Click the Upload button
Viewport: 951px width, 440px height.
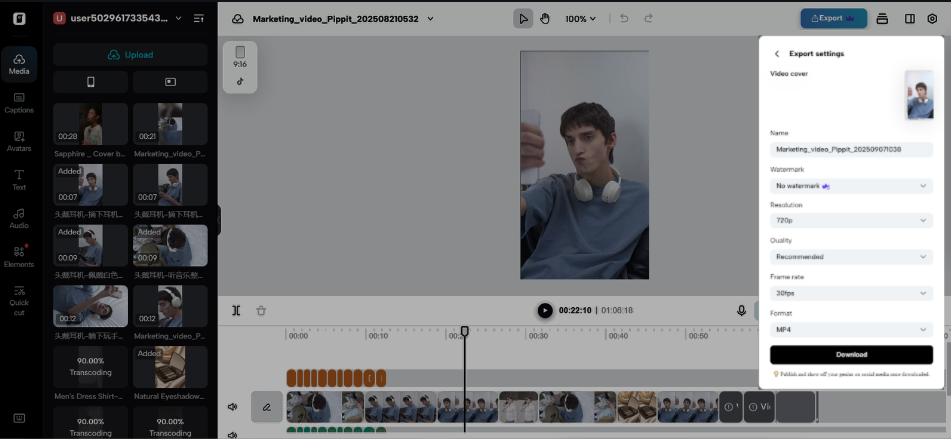(131, 55)
